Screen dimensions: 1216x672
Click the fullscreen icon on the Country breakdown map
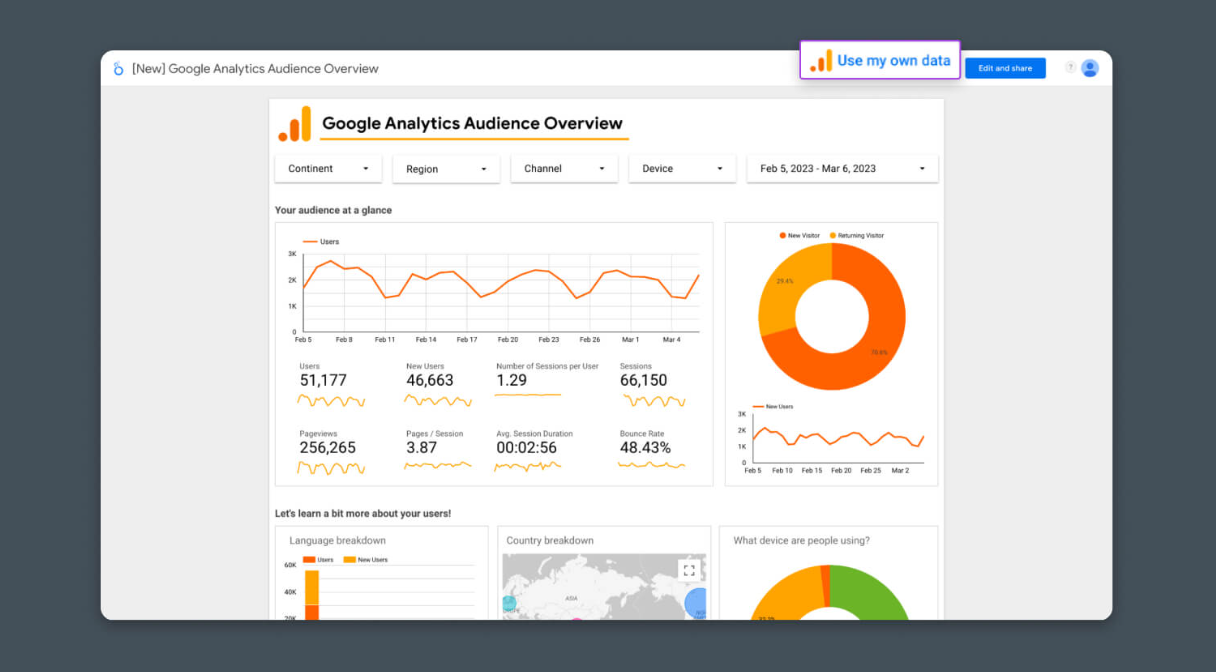688,570
